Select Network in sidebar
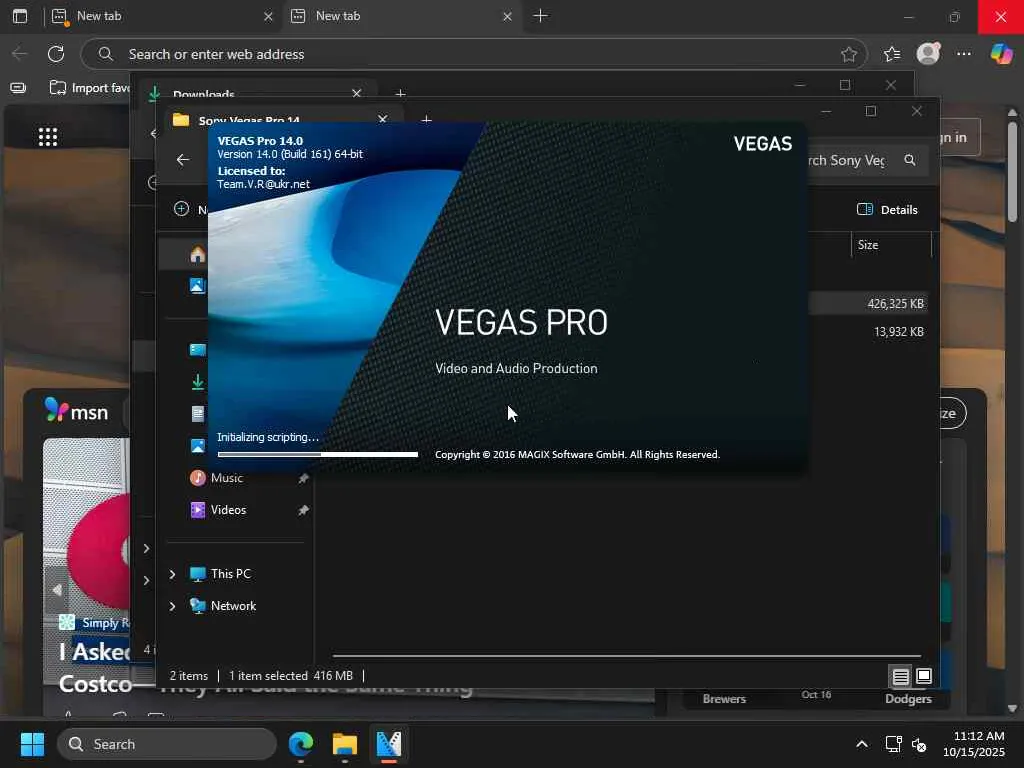The width and height of the screenshot is (1024, 768). pyautogui.click(x=233, y=606)
